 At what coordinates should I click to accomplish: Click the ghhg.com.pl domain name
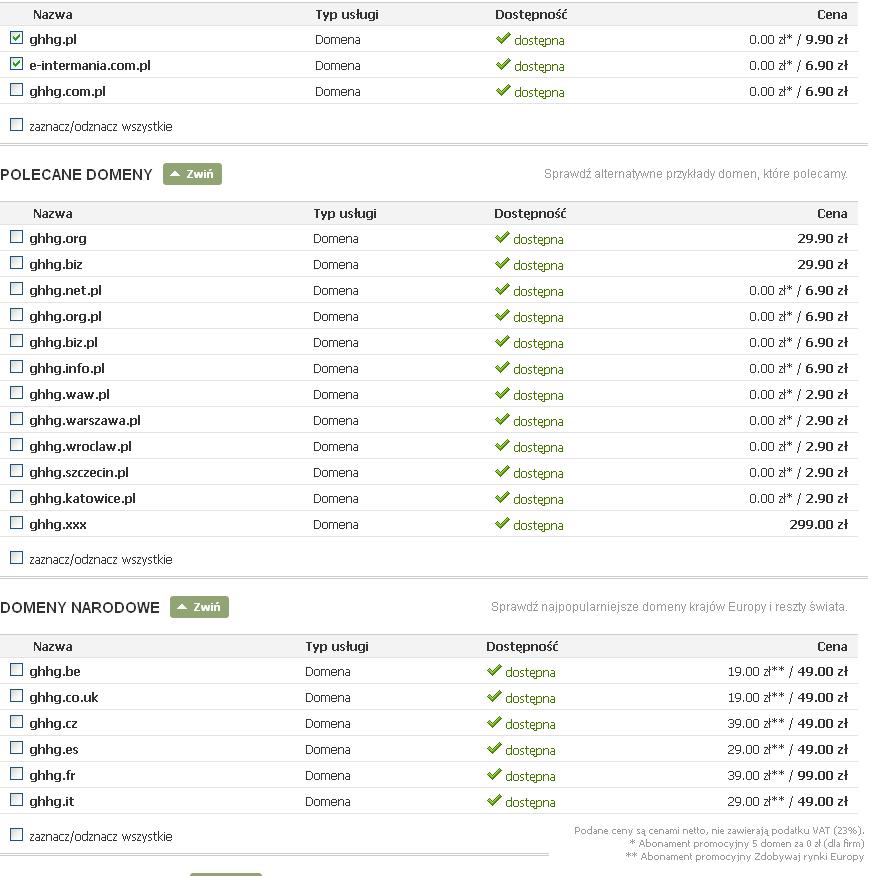[67, 92]
